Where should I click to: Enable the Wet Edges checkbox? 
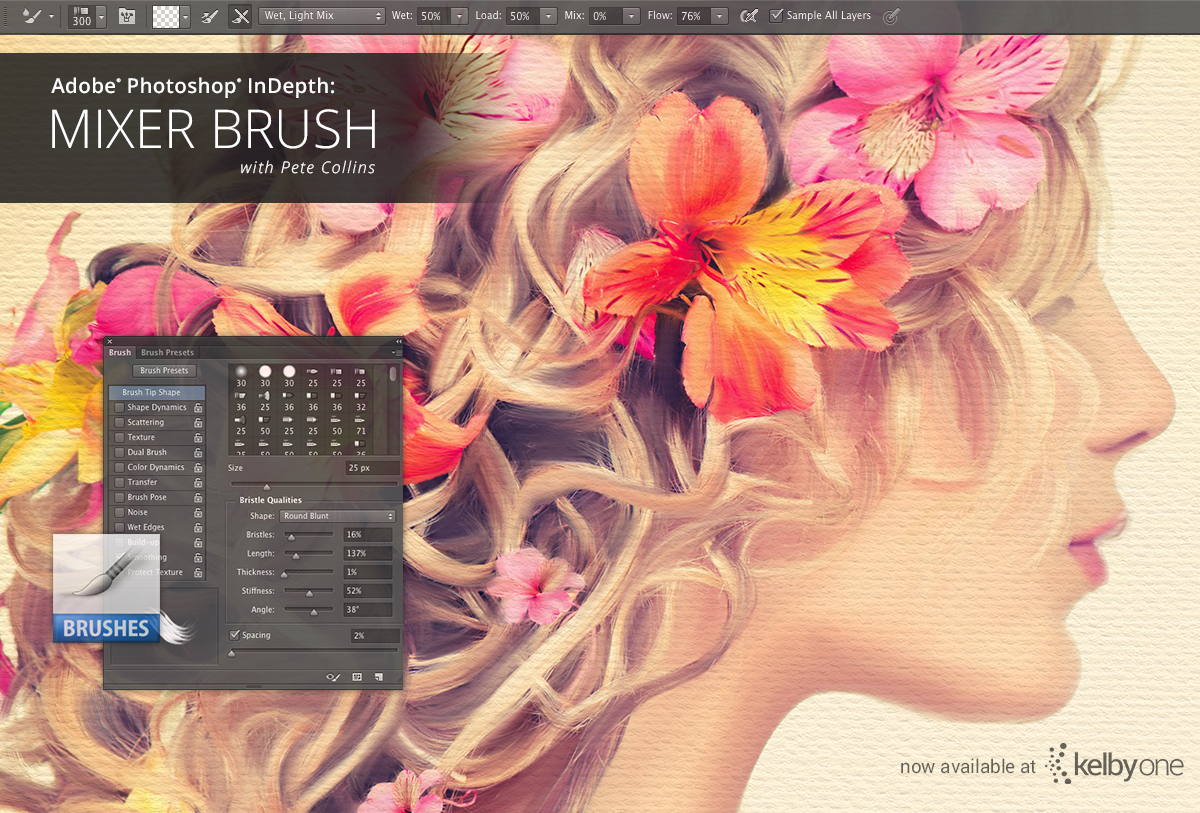click(x=120, y=528)
